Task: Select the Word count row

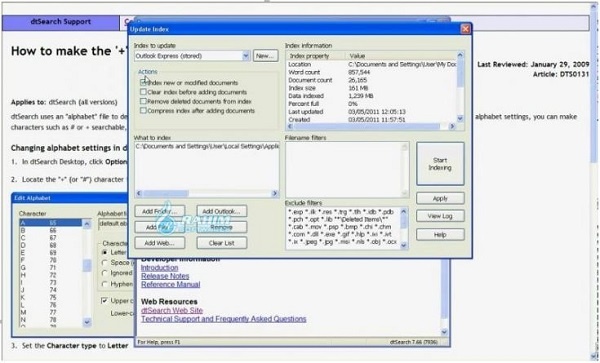Action: (372, 72)
